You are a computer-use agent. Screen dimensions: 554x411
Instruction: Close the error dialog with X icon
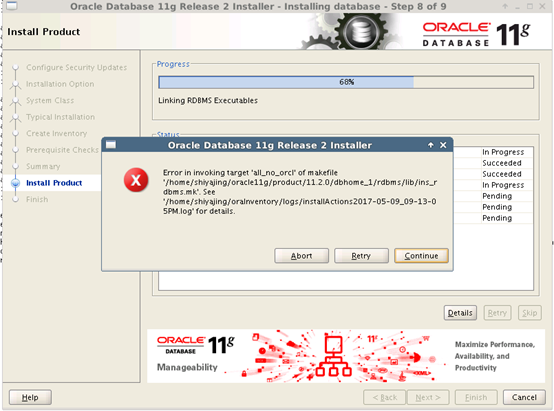click(x=443, y=145)
